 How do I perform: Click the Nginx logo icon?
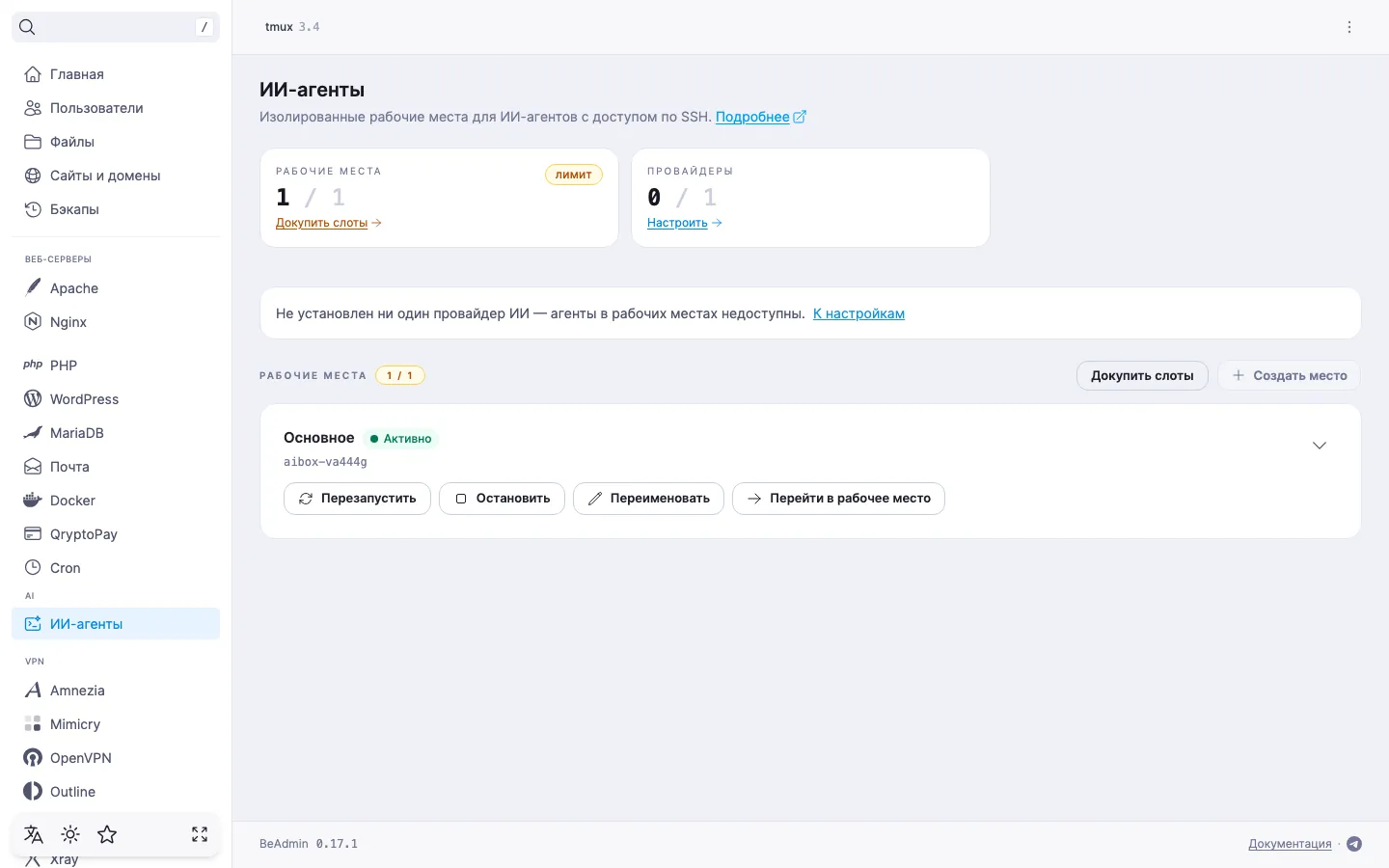tap(33, 321)
